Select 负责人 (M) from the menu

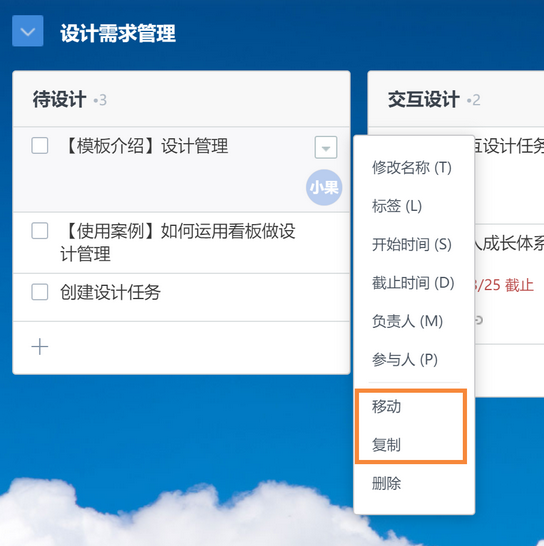(x=407, y=321)
